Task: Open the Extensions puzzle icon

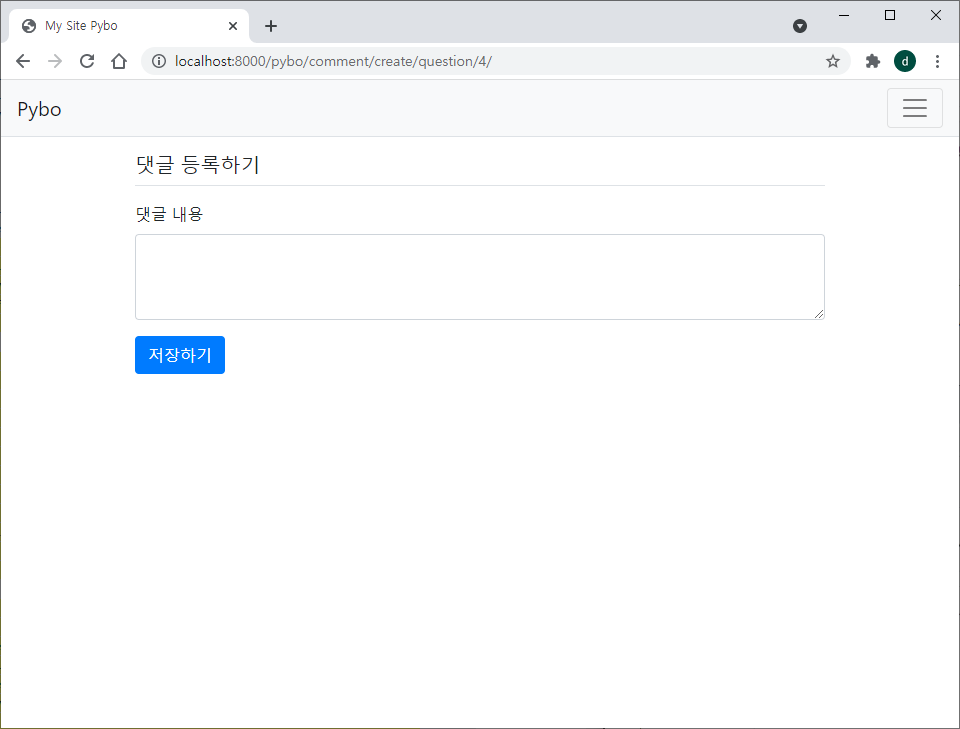Action: click(x=872, y=61)
